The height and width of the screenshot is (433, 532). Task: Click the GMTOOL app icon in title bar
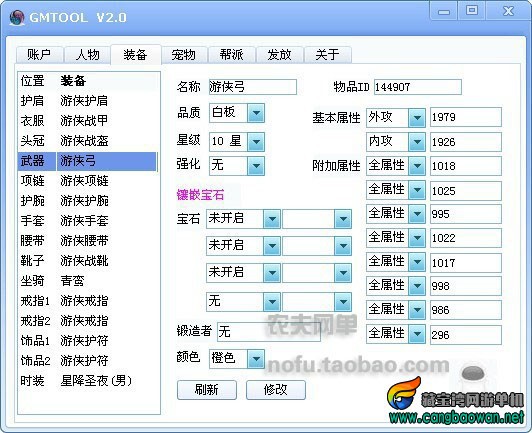point(17,18)
